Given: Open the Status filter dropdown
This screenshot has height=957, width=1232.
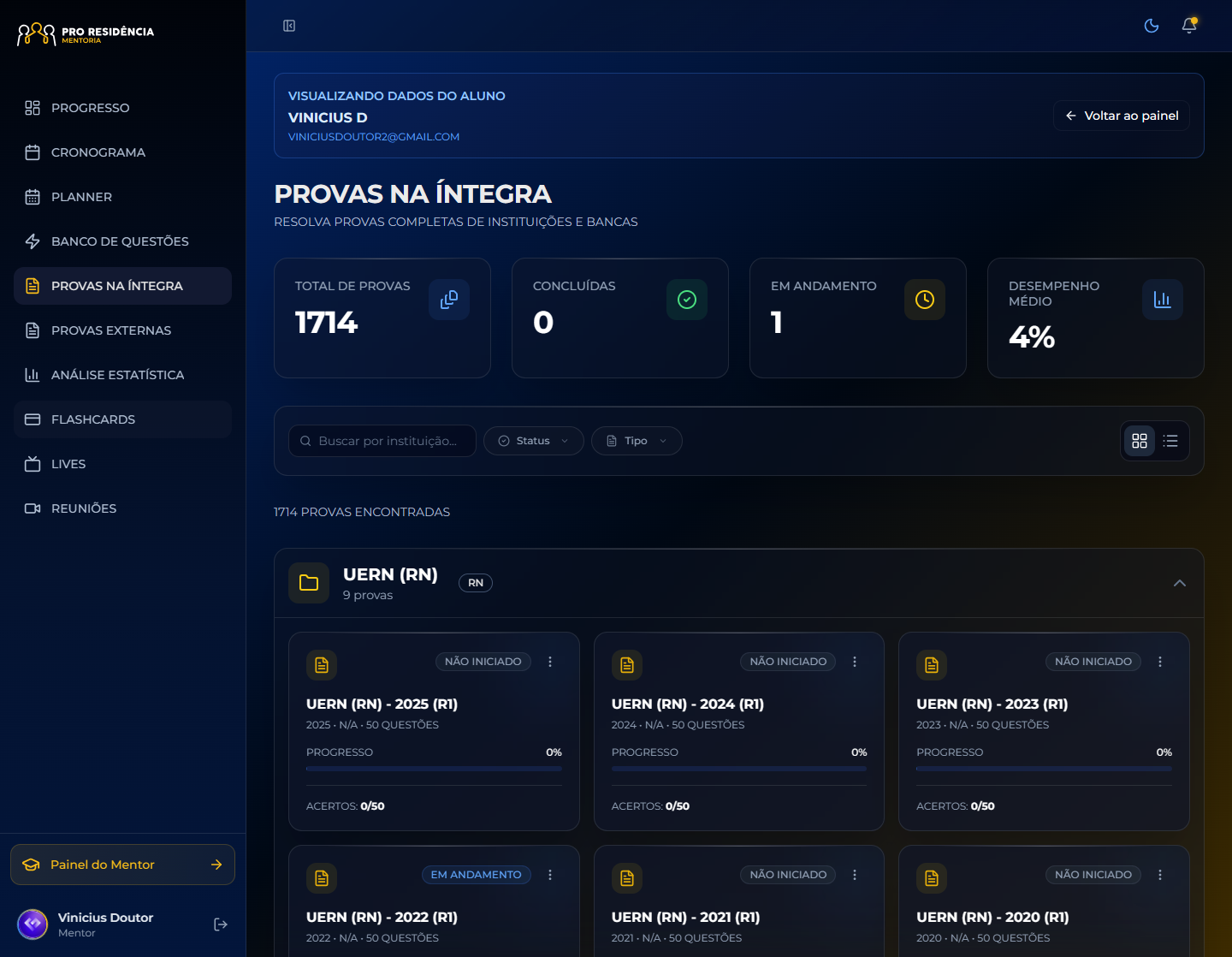Looking at the screenshot, I should [x=534, y=441].
